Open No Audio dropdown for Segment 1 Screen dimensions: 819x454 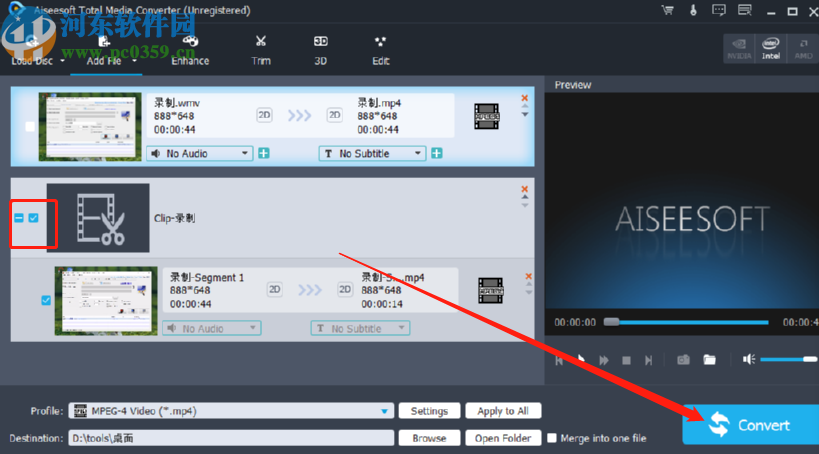click(212, 328)
